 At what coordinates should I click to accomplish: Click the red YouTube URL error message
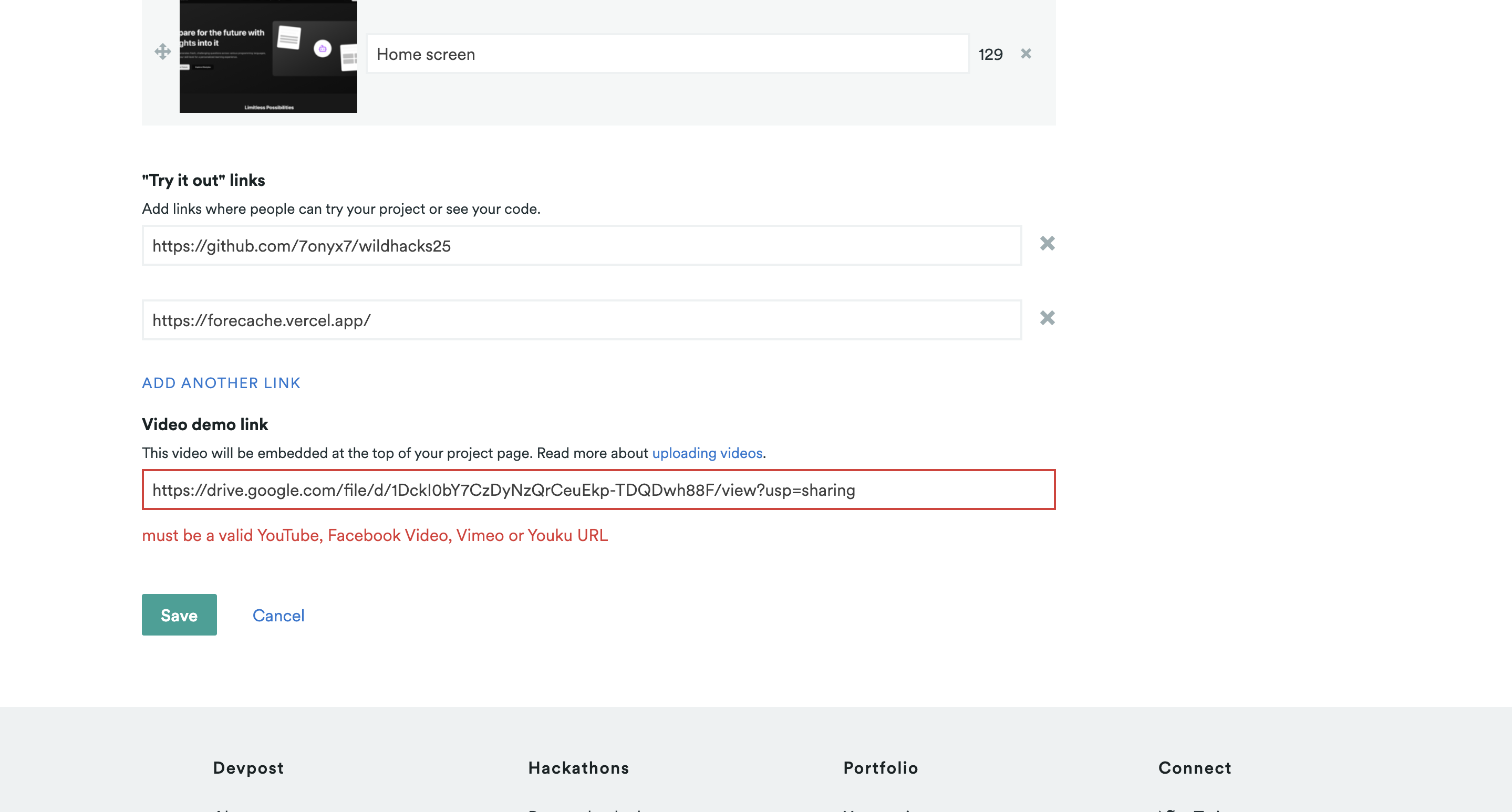(x=375, y=535)
